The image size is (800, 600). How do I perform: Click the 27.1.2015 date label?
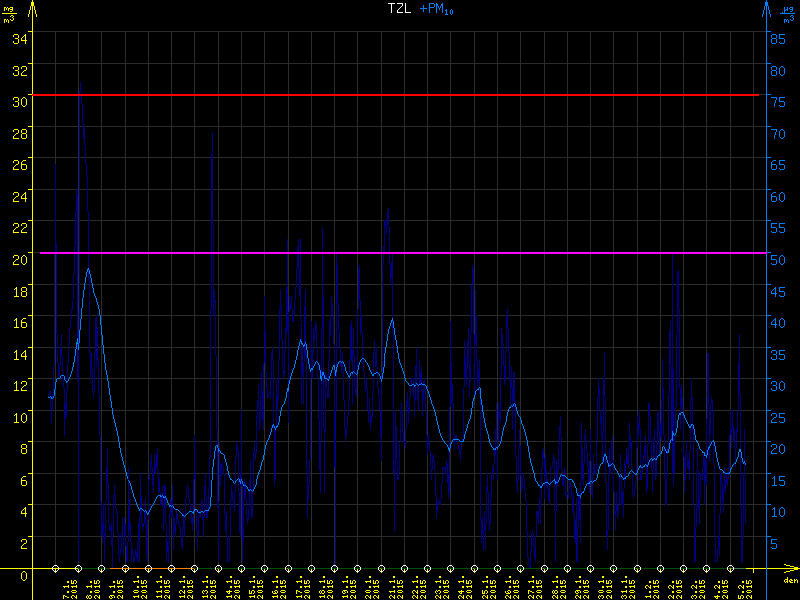[531, 587]
